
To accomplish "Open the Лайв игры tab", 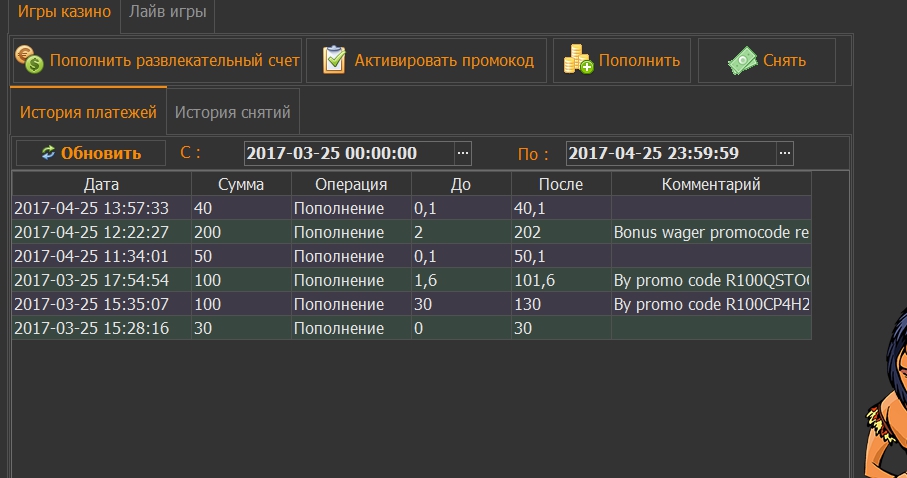I will pos(167,13).
